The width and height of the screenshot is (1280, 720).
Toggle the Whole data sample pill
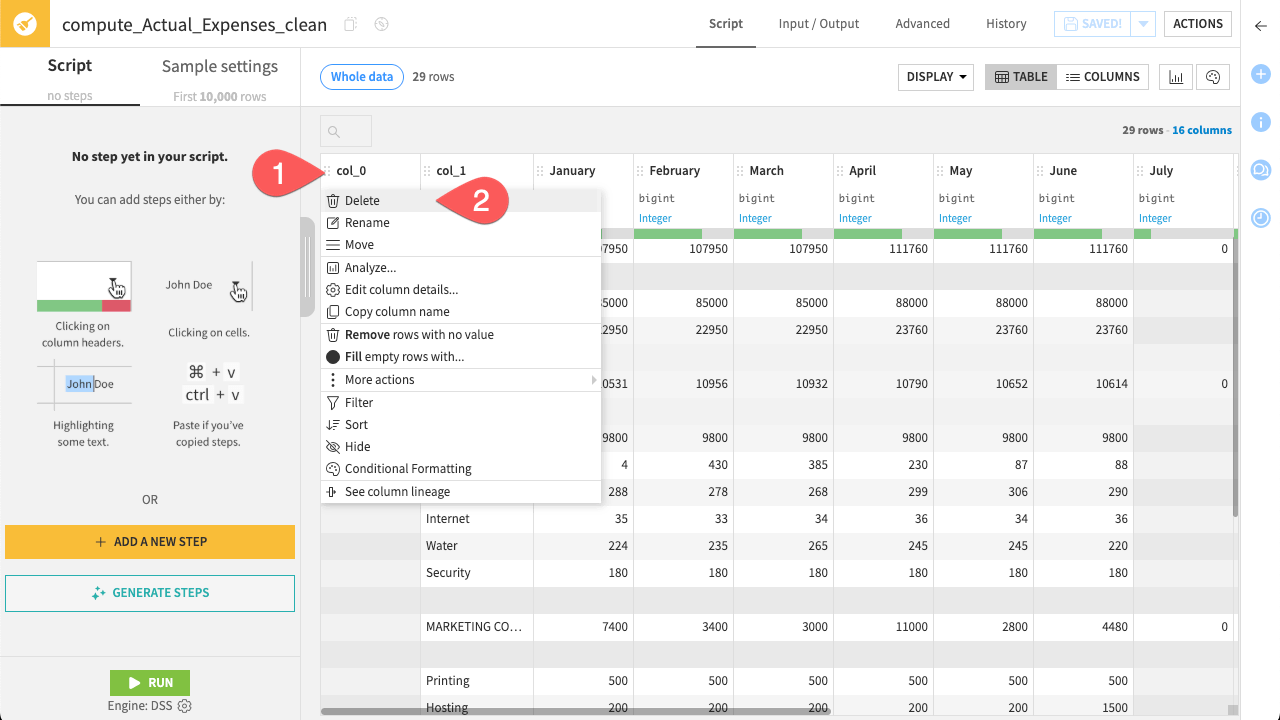[x=361, y=76]
